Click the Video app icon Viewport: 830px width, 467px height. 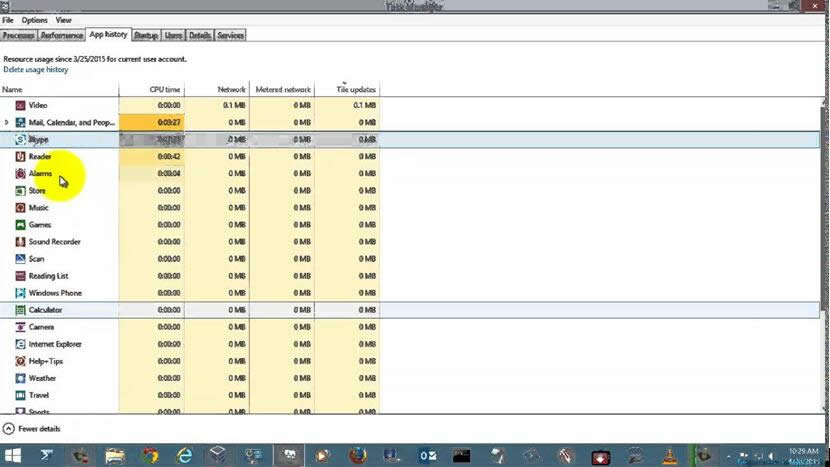pos(20,105)
